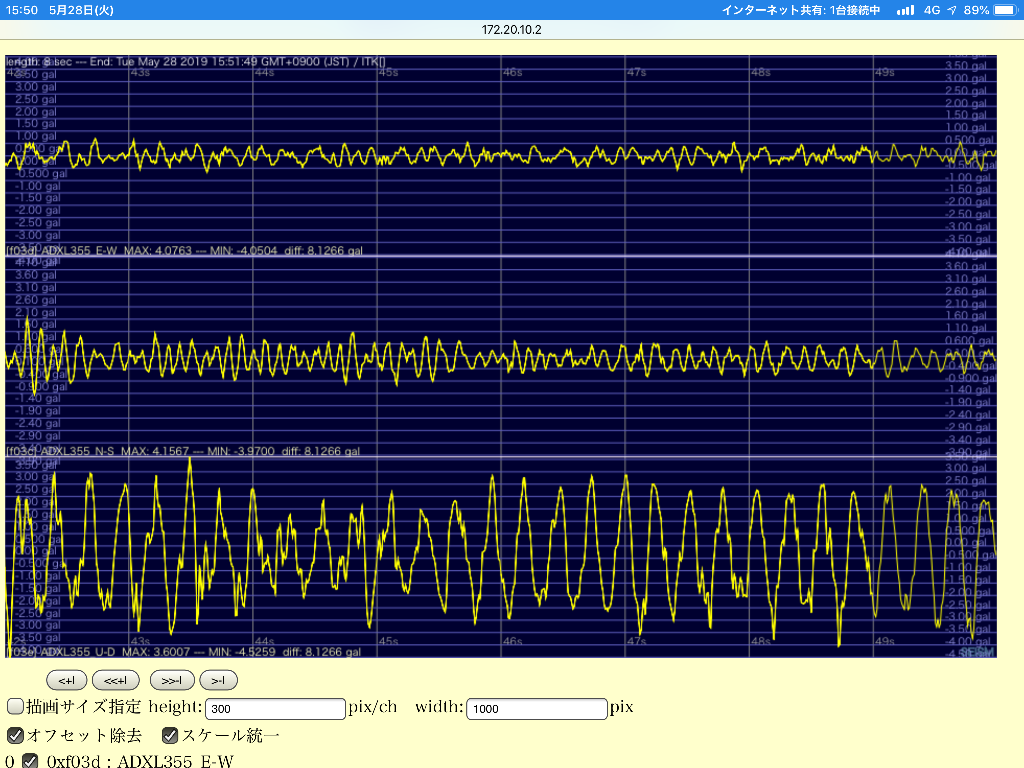Click the 'pix/ch' unit text
Image resolution: width=1024 pixels, height=768 pixels.
(372, 707)
